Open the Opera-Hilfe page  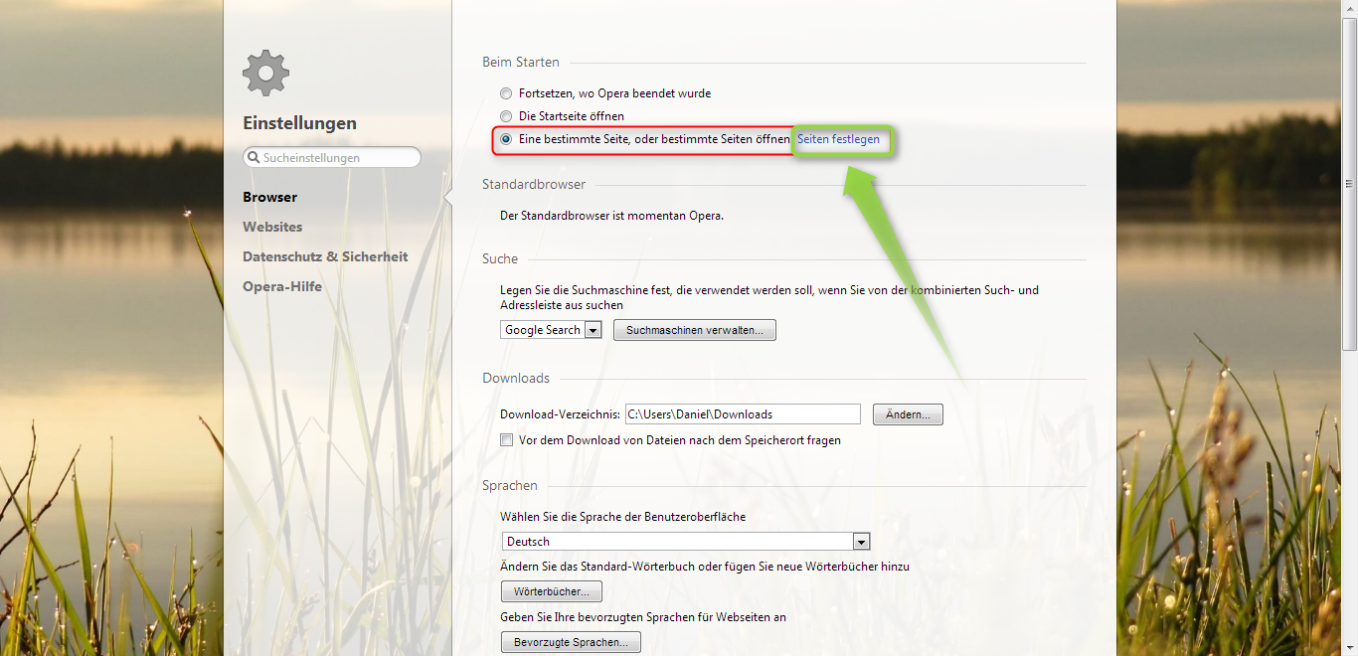282,287
